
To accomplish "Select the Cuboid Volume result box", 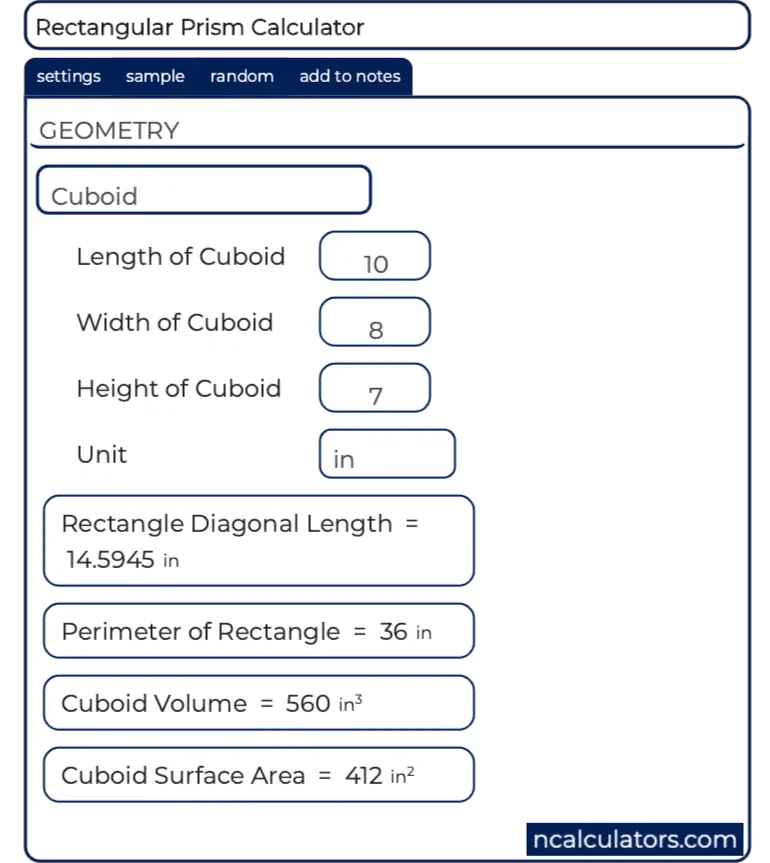I will [257, 703].
